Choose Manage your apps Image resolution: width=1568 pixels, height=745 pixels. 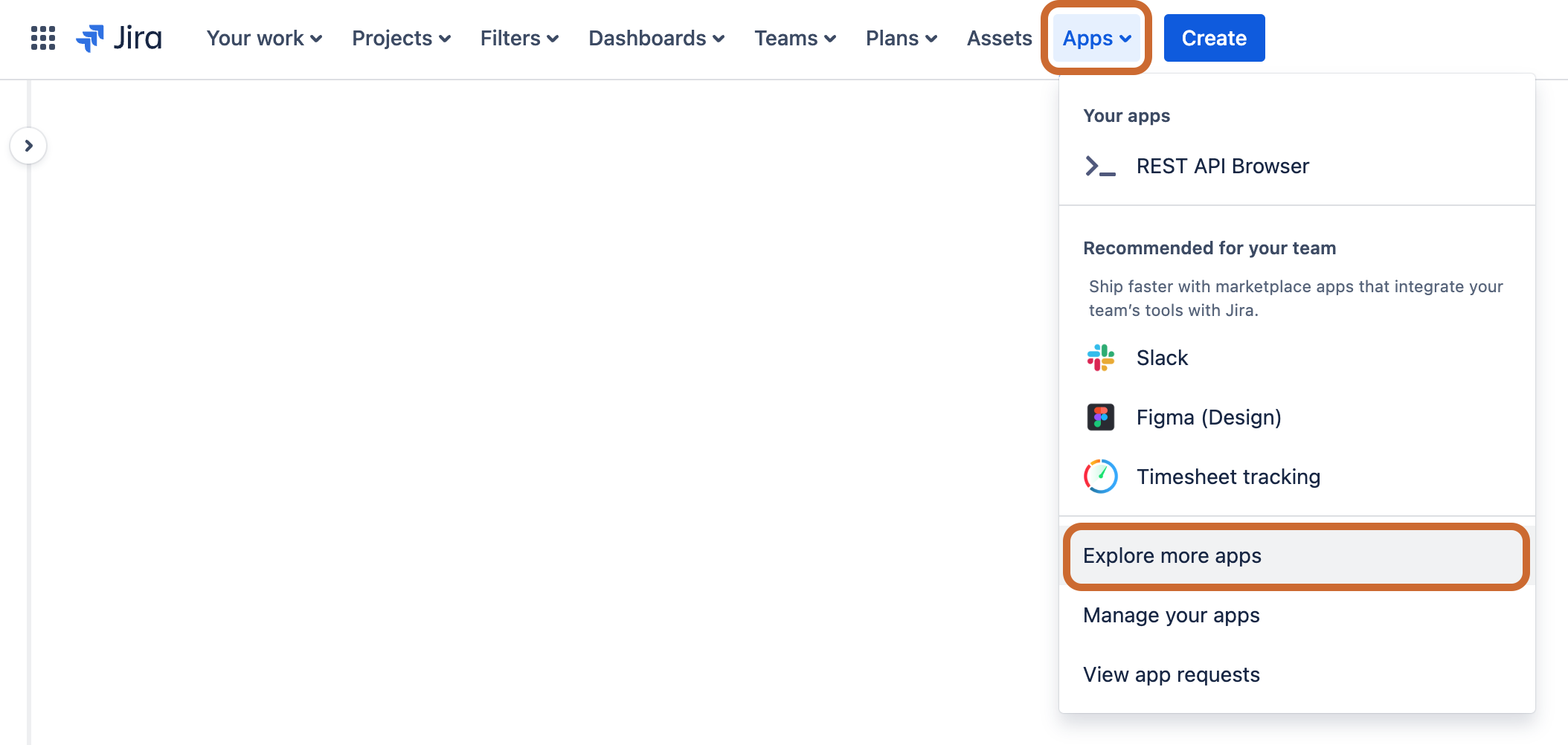pyautogui.click(x=1297, y=616)
